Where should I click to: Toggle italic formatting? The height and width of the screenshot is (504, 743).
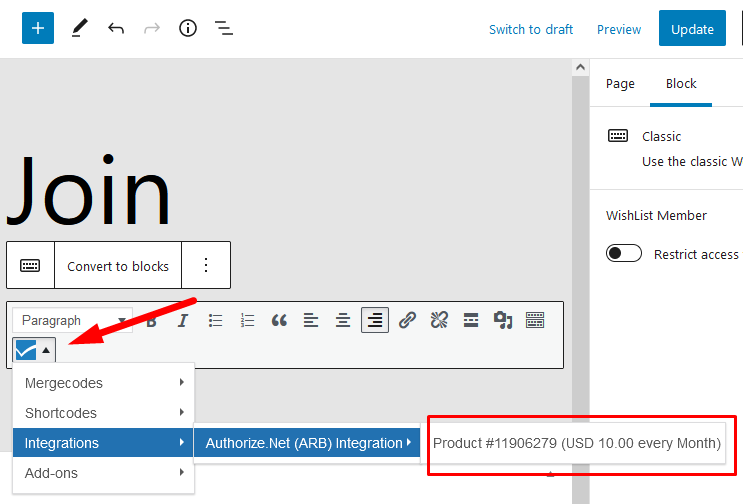[x=183, y=321]
